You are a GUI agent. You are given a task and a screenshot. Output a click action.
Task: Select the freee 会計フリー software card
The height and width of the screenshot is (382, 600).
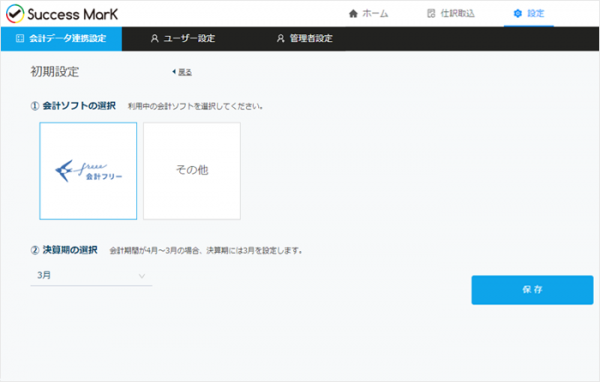[88, 171]
